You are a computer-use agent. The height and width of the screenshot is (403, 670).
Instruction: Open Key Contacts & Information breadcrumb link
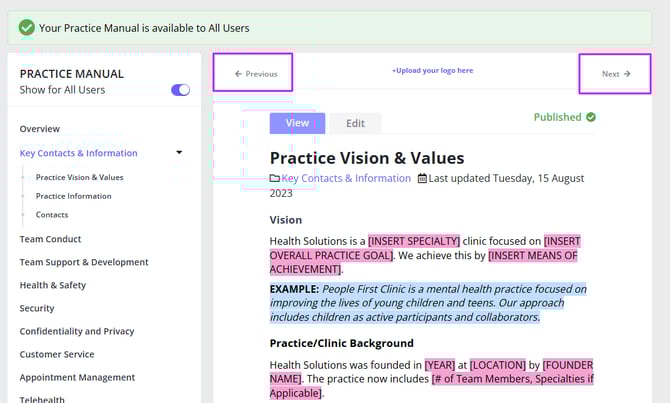(x=346, y=179)
